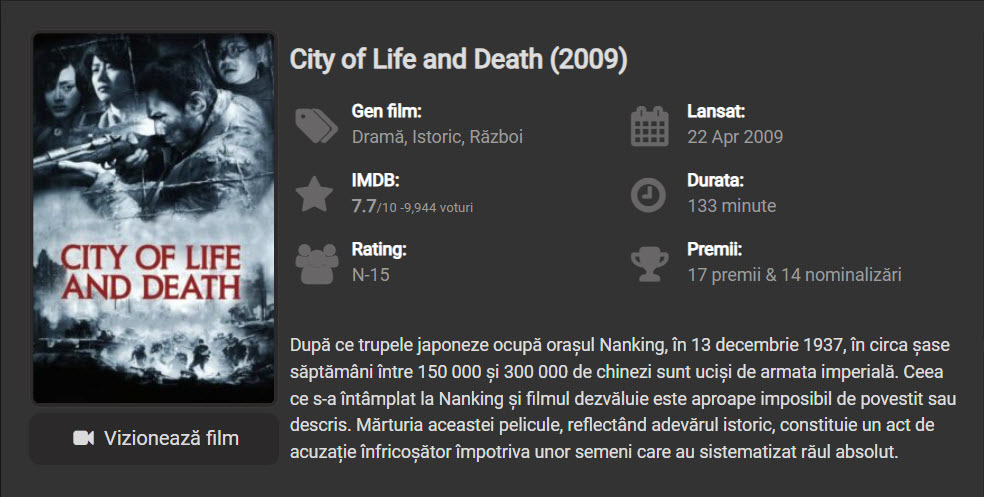Screen dimensions: 984x497
Task: Click the genre tag icon
Action: click(316, 125)
